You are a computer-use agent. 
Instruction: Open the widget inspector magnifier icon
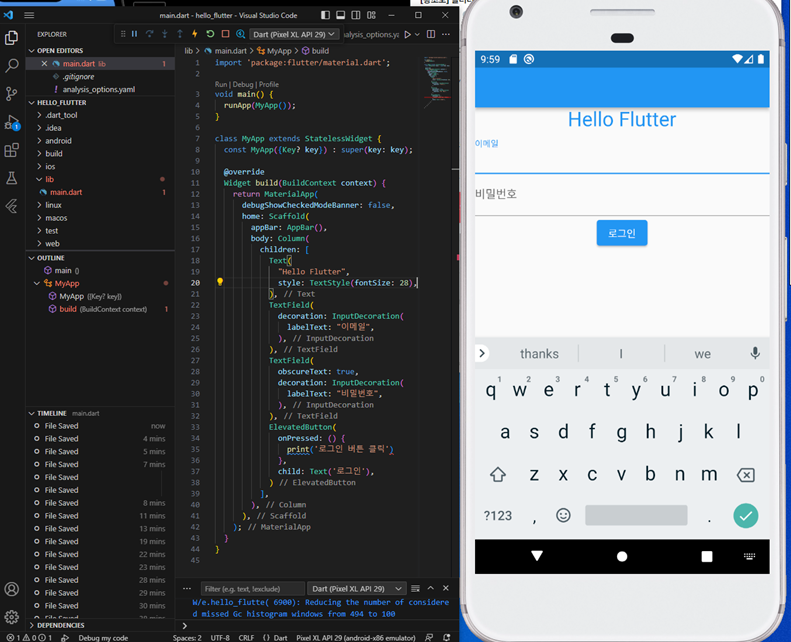click(x=241, y=34)
